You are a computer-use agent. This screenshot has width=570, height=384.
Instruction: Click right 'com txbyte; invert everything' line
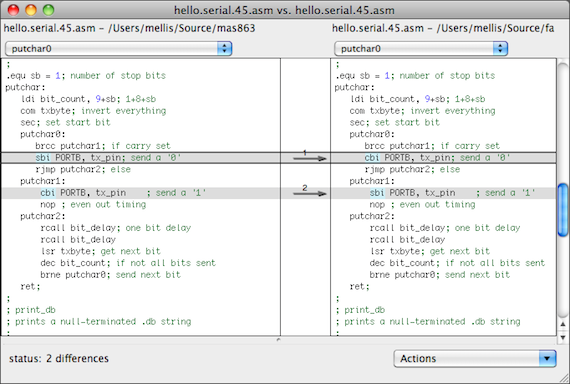pos(422,111)
